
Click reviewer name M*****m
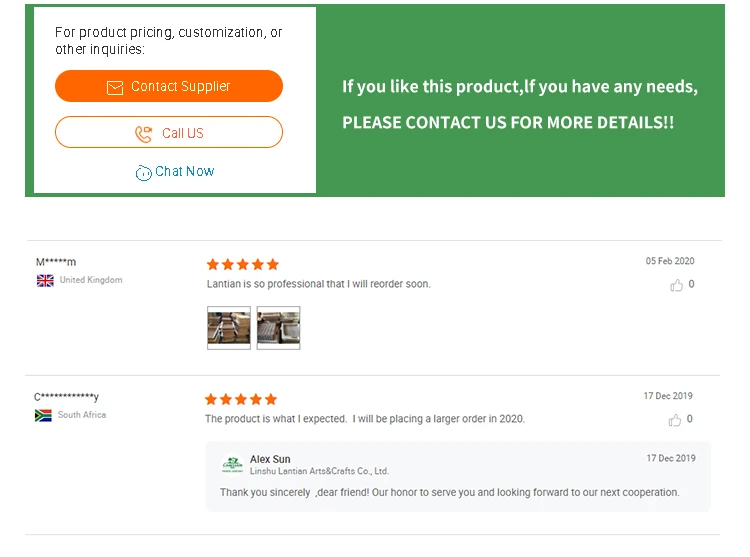click(56, 262)
